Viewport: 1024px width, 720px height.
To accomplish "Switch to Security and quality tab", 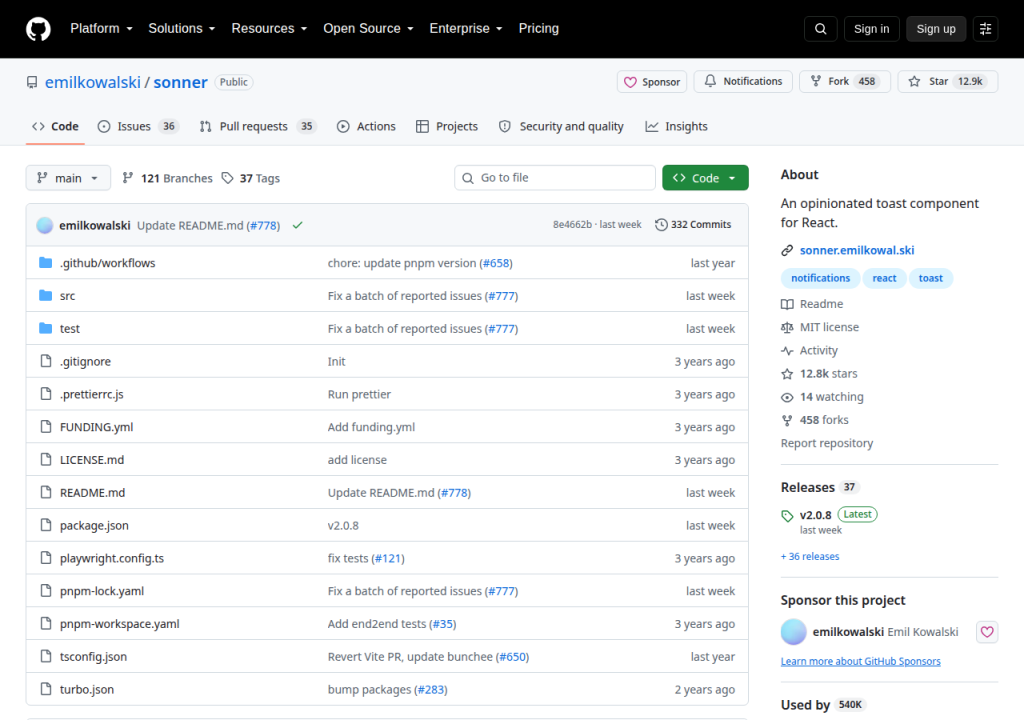I will (561, 127).
